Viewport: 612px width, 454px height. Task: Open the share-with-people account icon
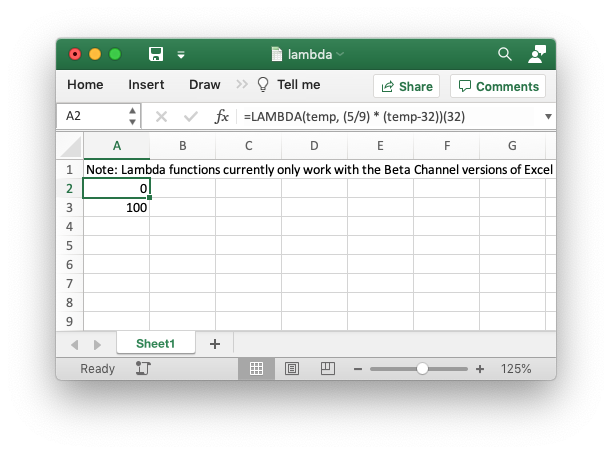coord(537,54)
